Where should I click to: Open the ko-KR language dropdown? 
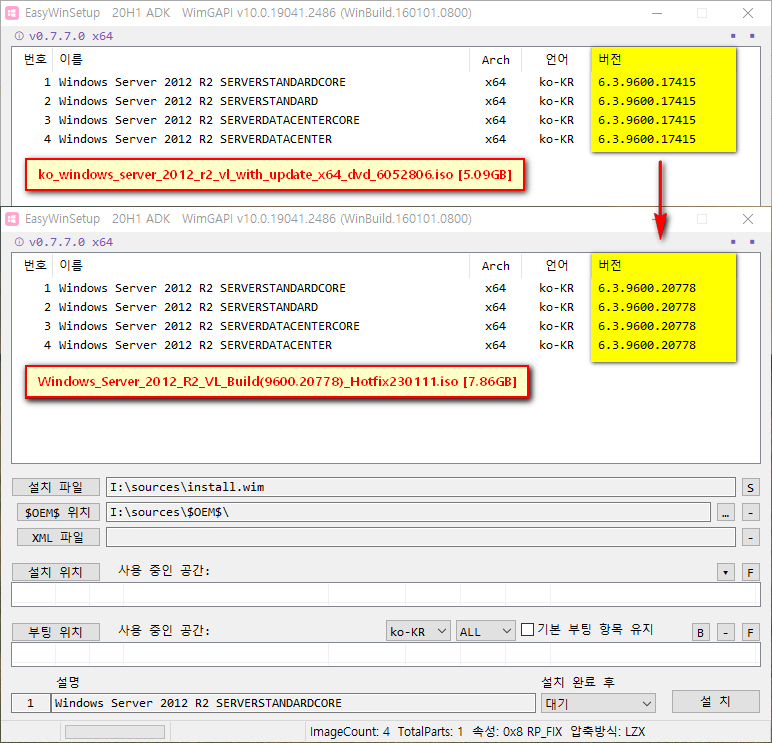[x=418, y=631]
